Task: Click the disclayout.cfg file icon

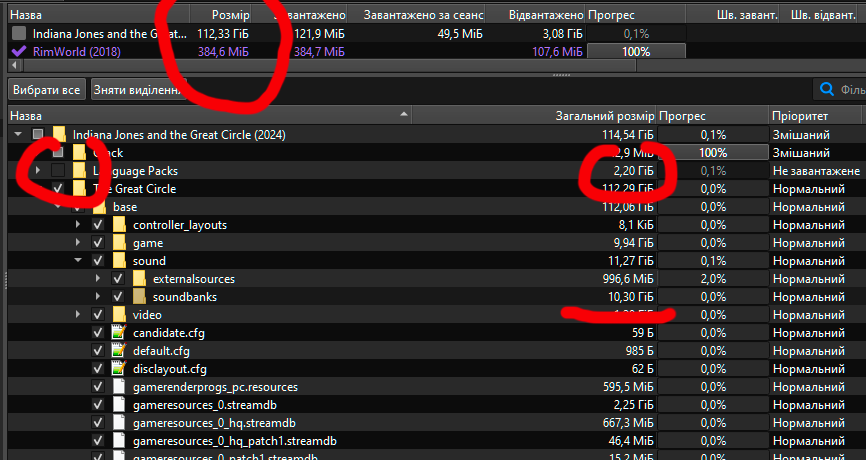Action: pos(119,369)
